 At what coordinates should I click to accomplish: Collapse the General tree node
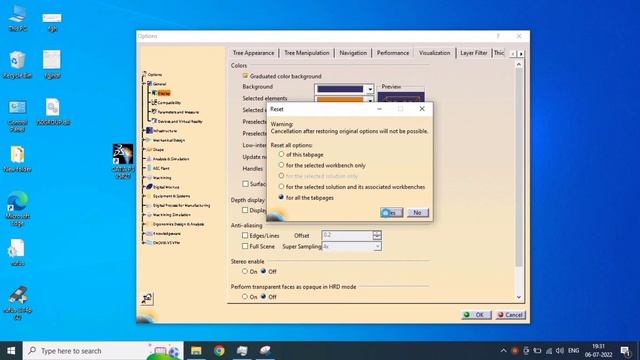point(144,84)
